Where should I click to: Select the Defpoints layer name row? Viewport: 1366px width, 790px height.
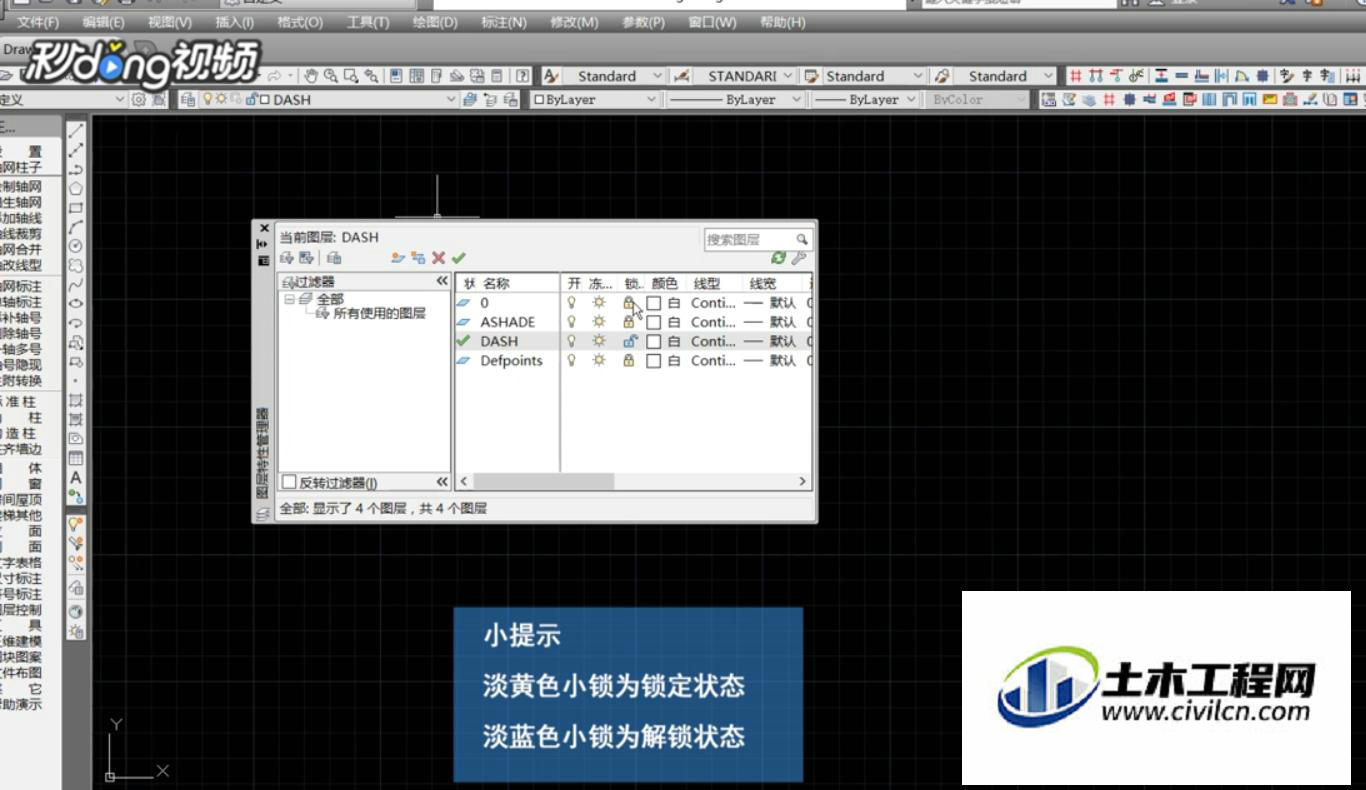(511, 360)
